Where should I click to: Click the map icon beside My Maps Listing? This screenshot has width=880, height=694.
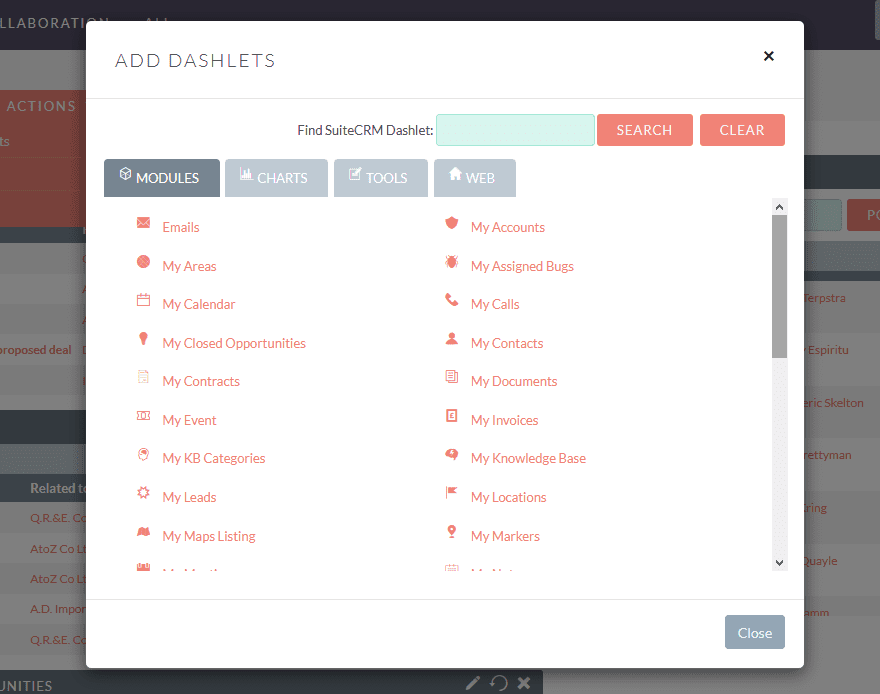click(144, 531)
